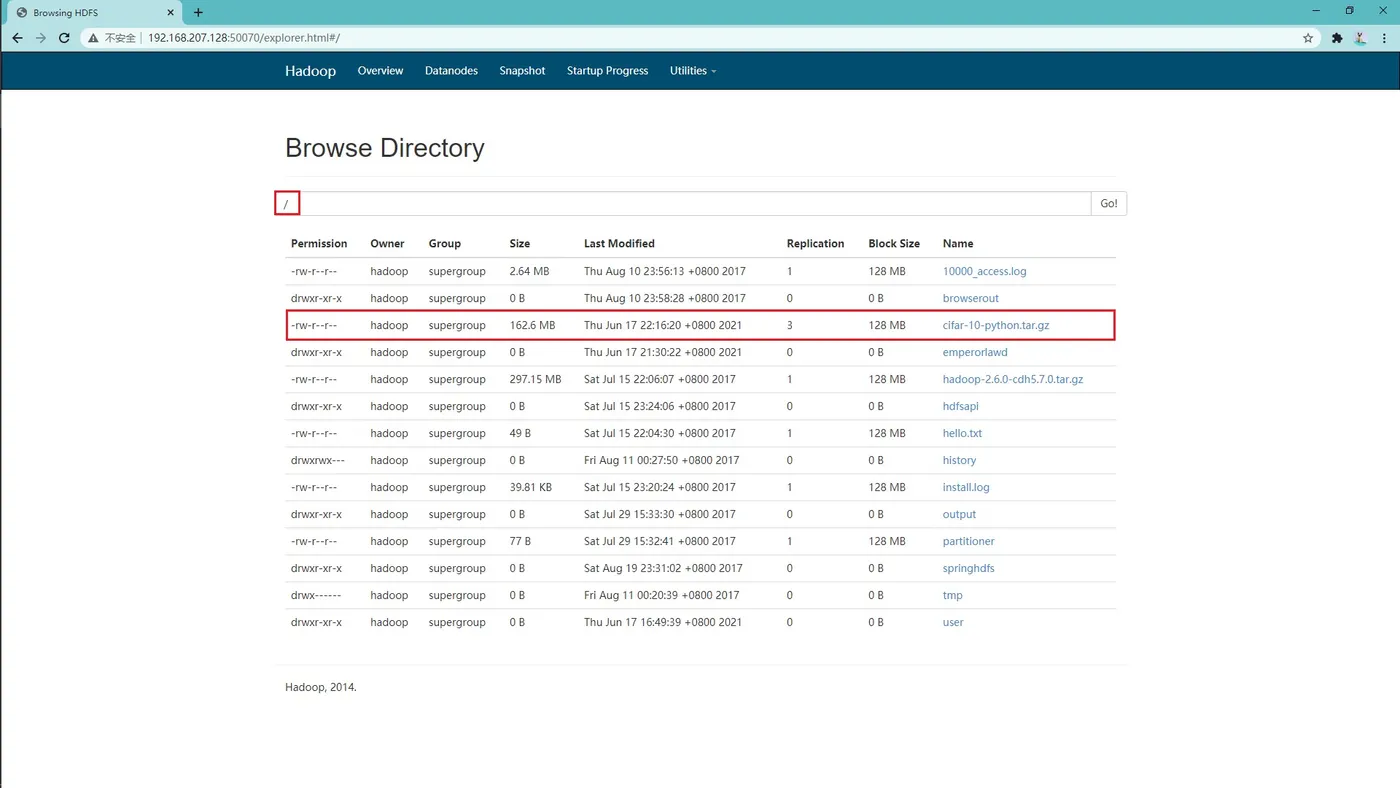Click the 77 B size cell
This screenshot has width=1400, height=788.
pos(520,541)
